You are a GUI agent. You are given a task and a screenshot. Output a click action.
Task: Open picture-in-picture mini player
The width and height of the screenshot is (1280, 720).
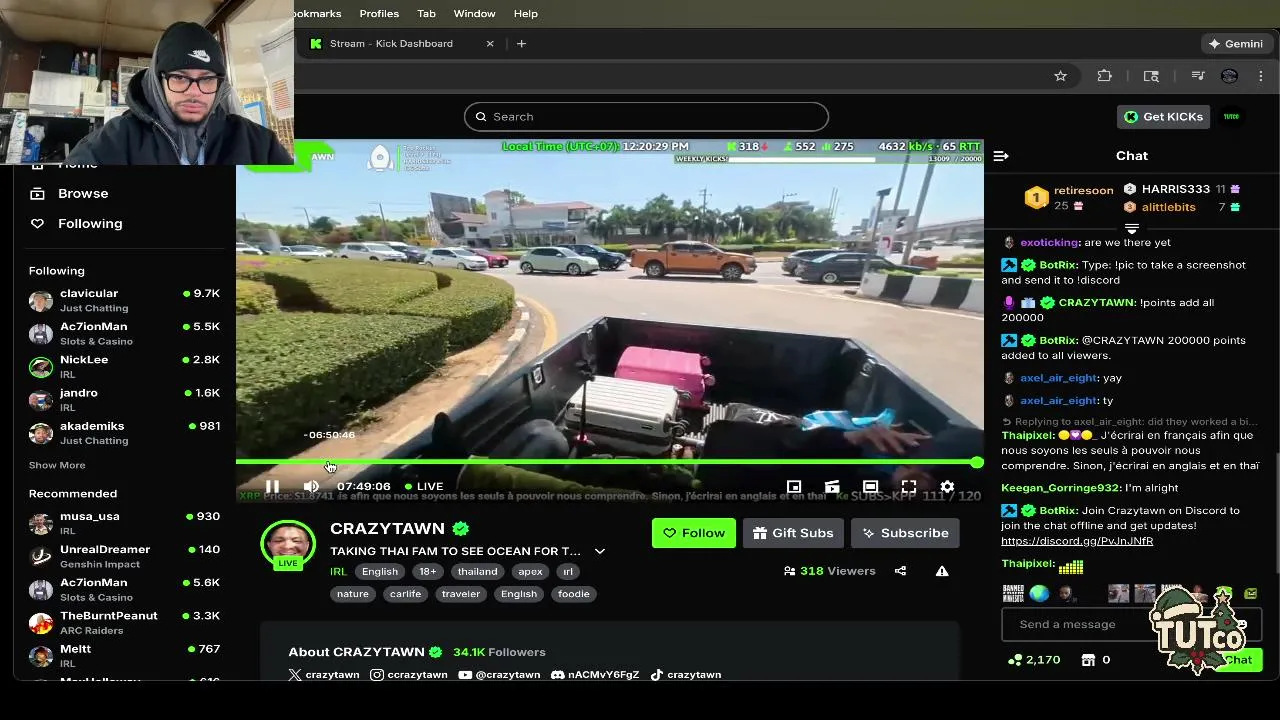coord(794,487)
